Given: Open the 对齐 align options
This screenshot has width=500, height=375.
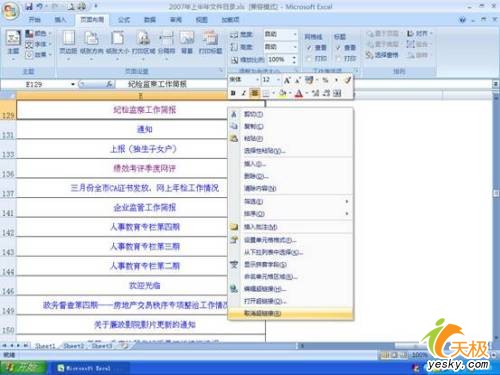Looking at the screenshot, I should 419,34.
